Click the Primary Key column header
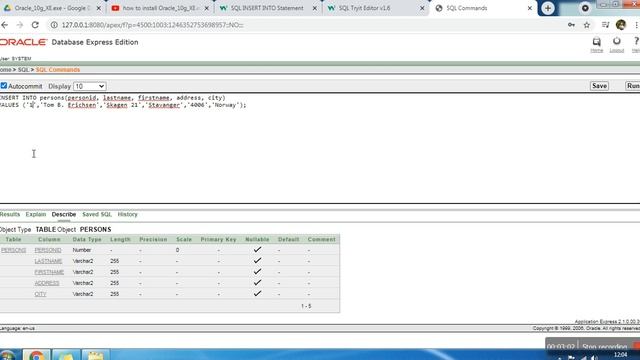 click(x=218, y=239)
